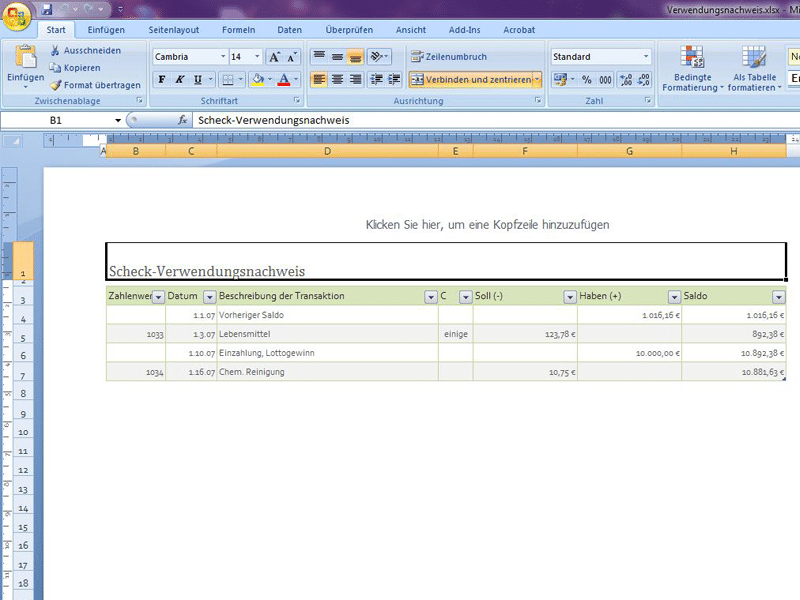Open the Datum column filter dropdown
This screenshot has width=800, height=600.
pyautogui.click(x=210, y=297)
